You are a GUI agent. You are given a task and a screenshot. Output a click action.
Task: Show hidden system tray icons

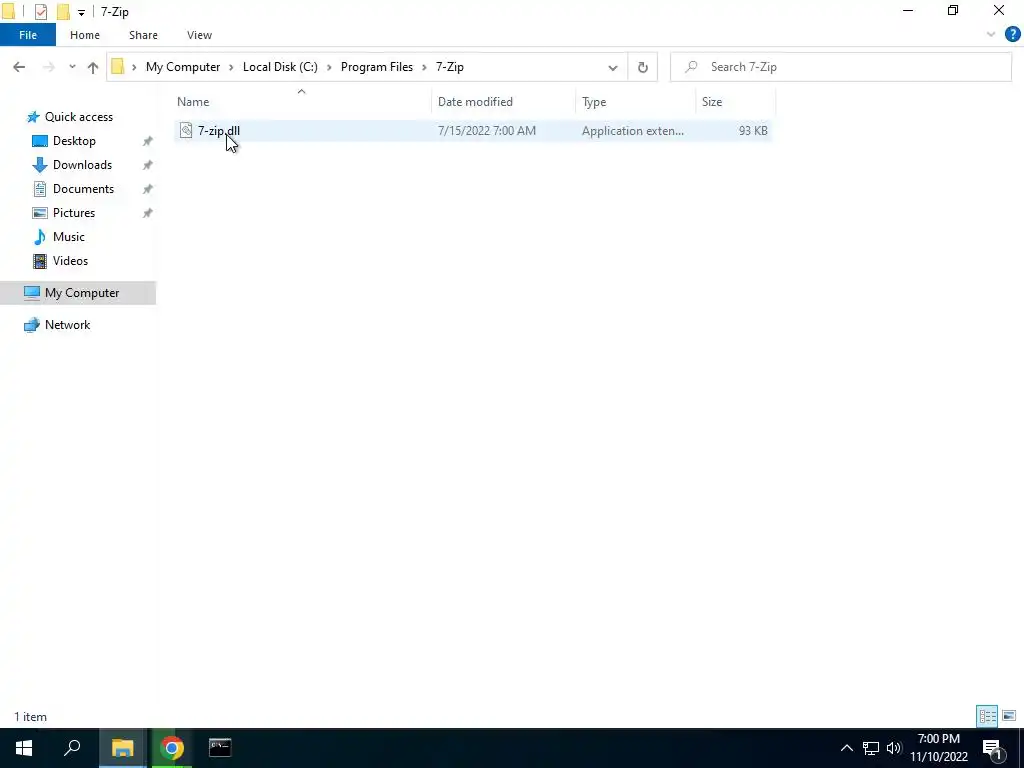pyautogui.click(x=846, y=748)
